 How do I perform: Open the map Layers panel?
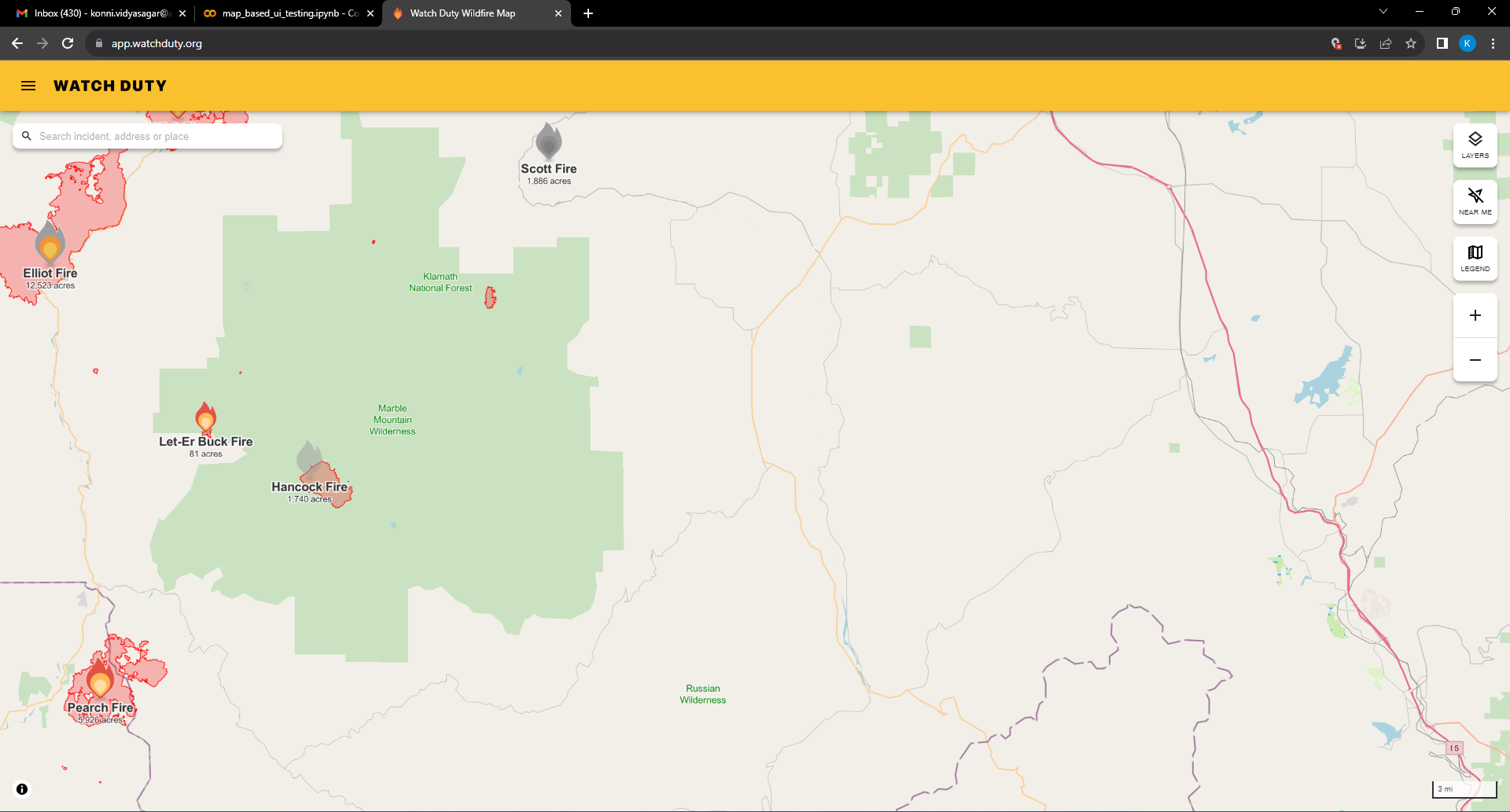(x=1475, y=145)
